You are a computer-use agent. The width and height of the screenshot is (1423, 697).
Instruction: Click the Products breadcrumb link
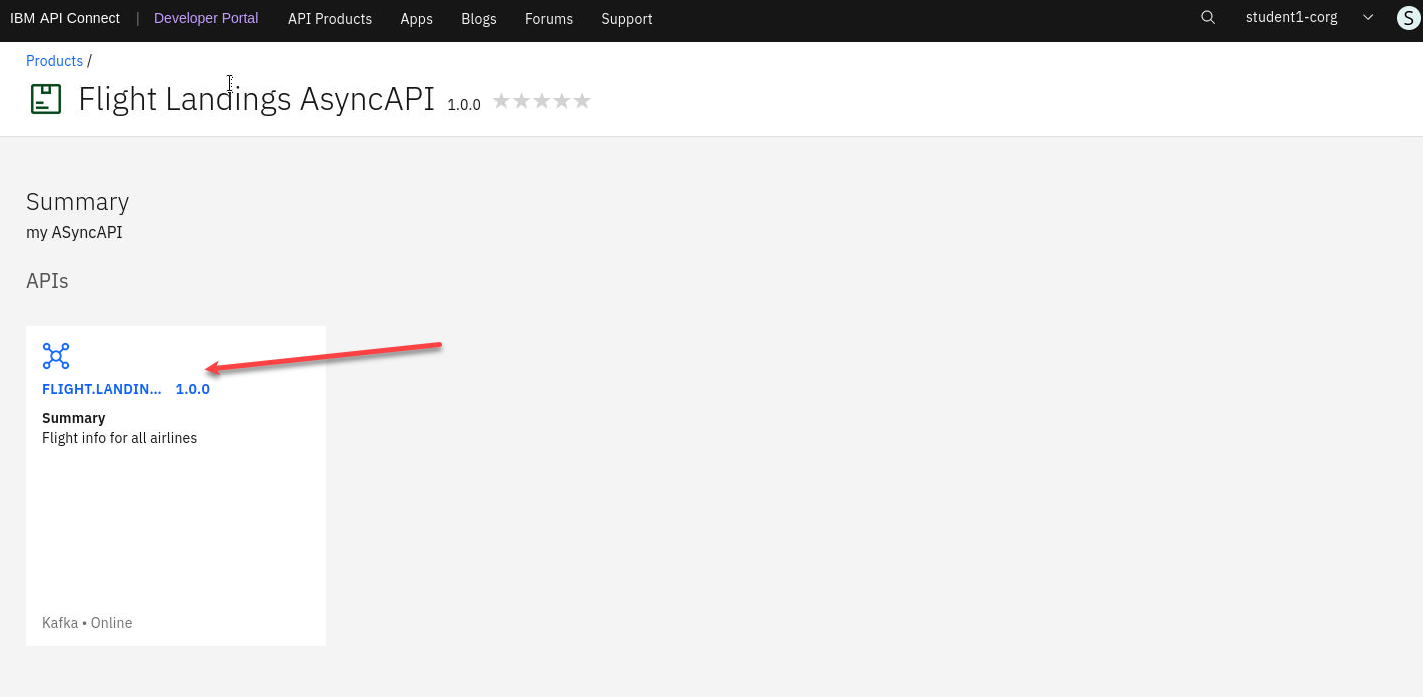(54, 61)
